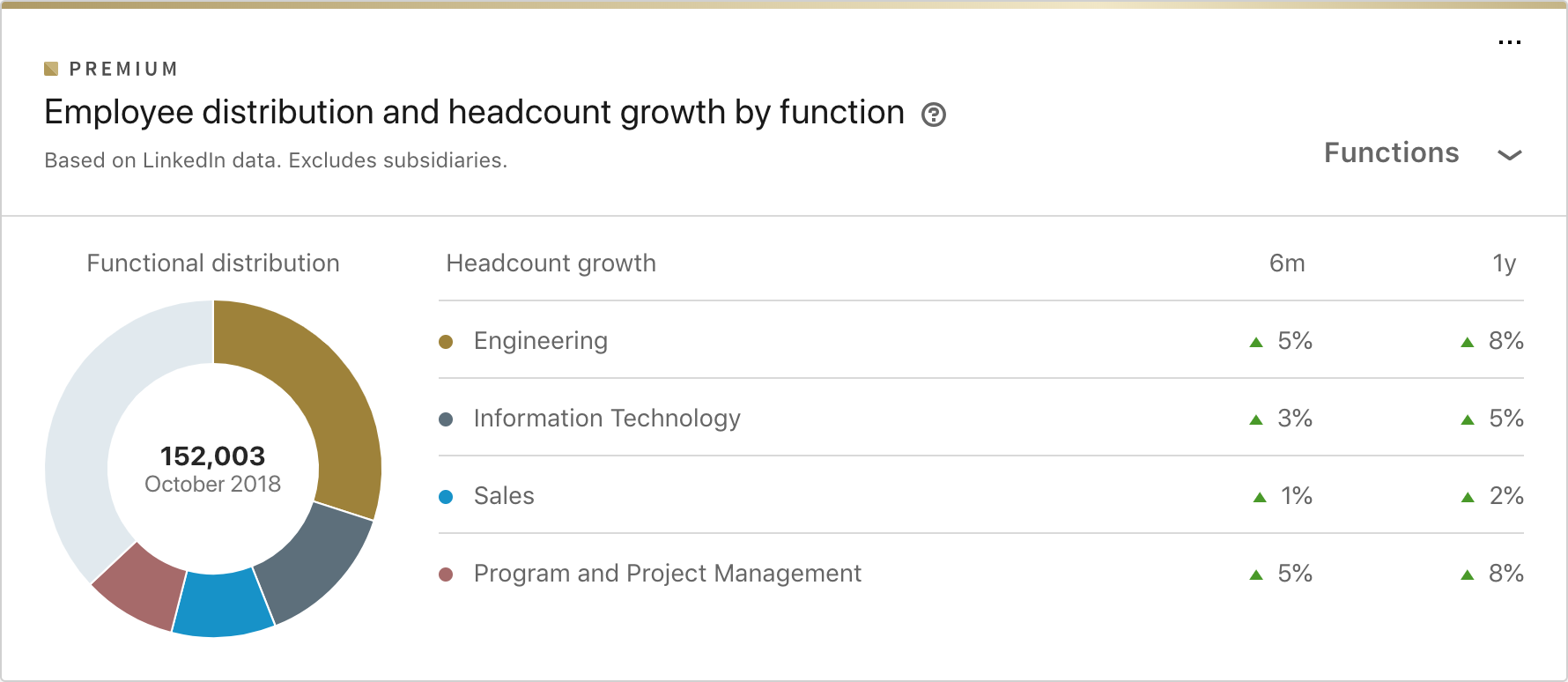This screenshot has width=1568, height=682.
Task: Select the 6m column header
Action: (x=1287, y=263)
